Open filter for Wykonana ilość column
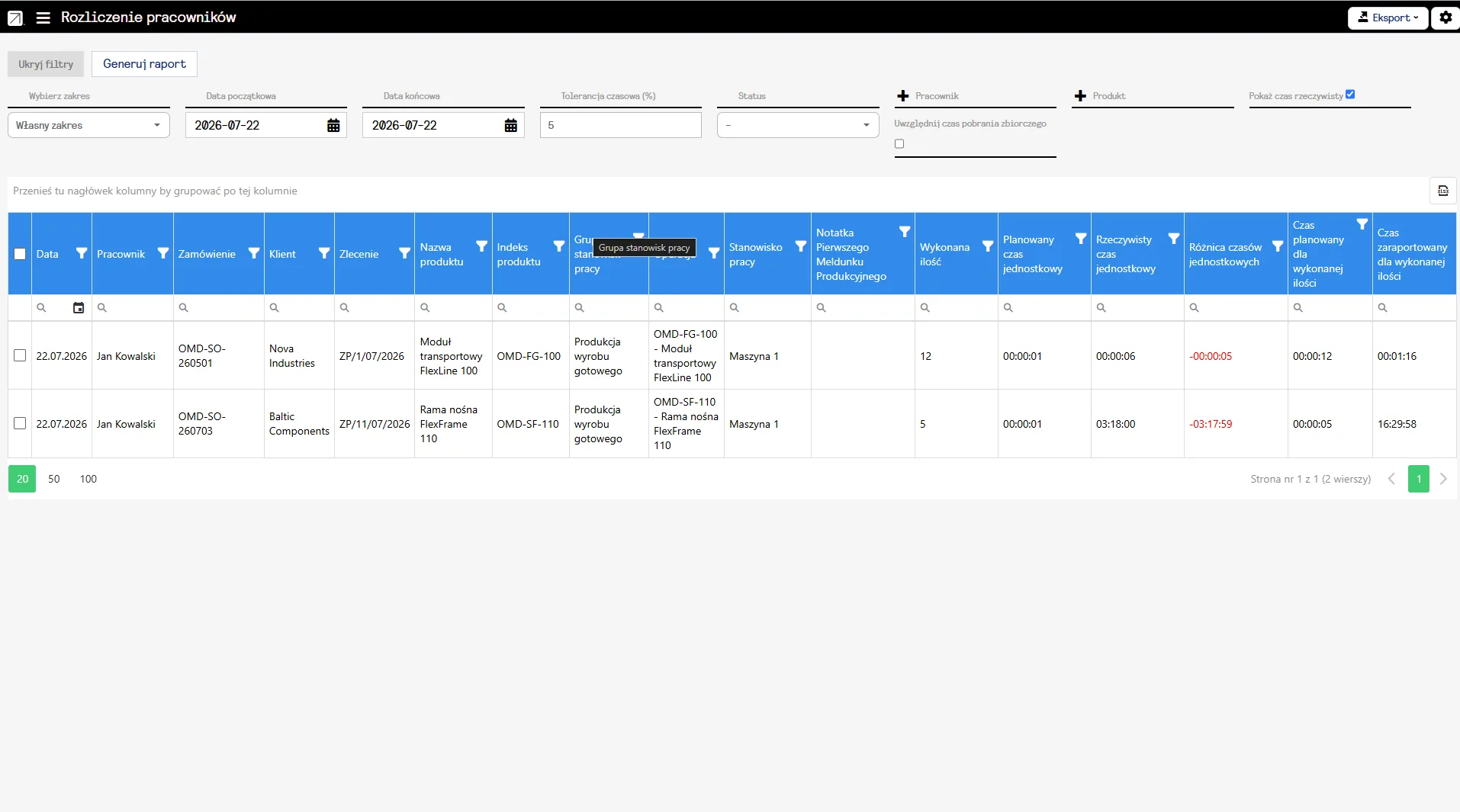 [988, 246]
